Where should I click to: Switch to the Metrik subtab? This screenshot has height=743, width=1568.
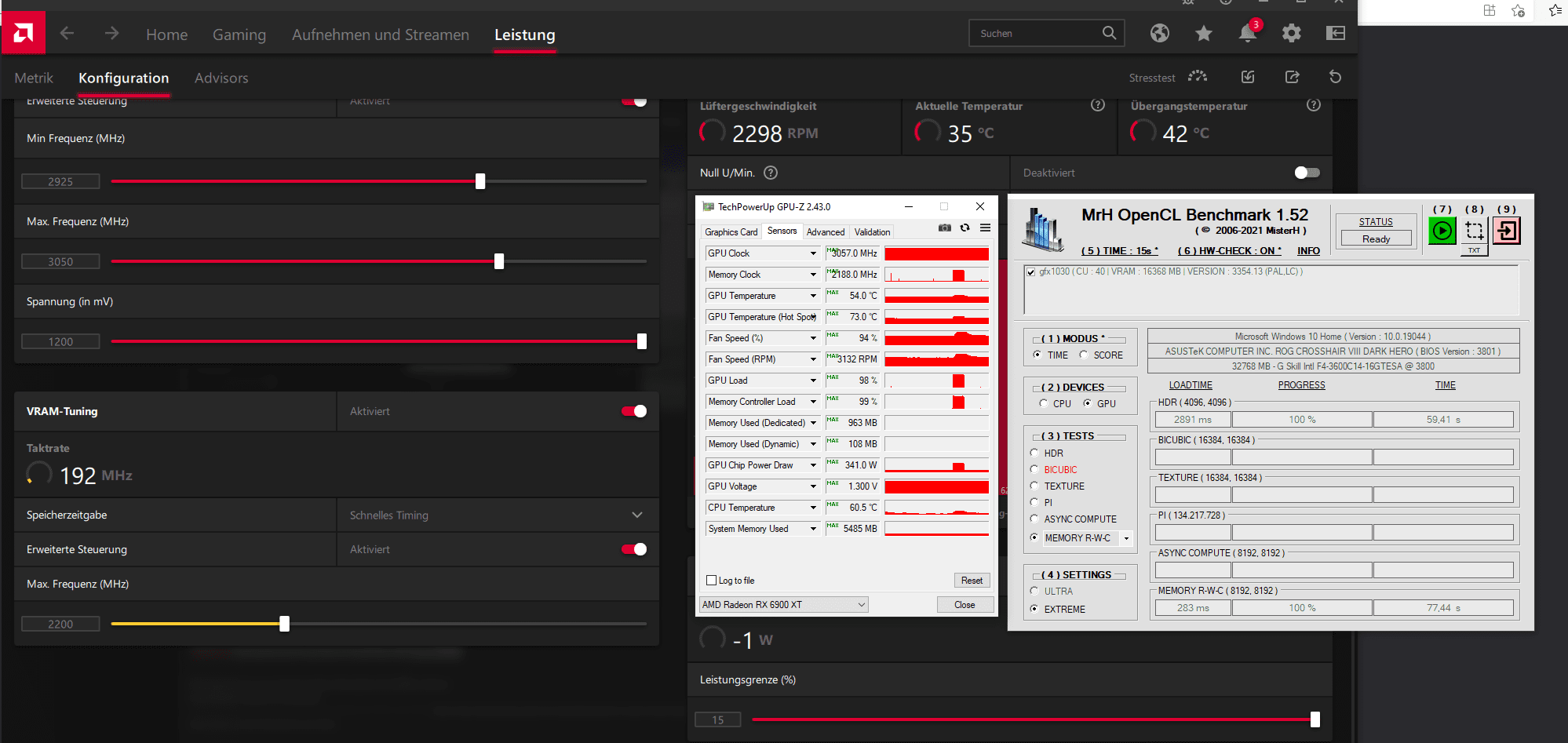coord(34,78)
